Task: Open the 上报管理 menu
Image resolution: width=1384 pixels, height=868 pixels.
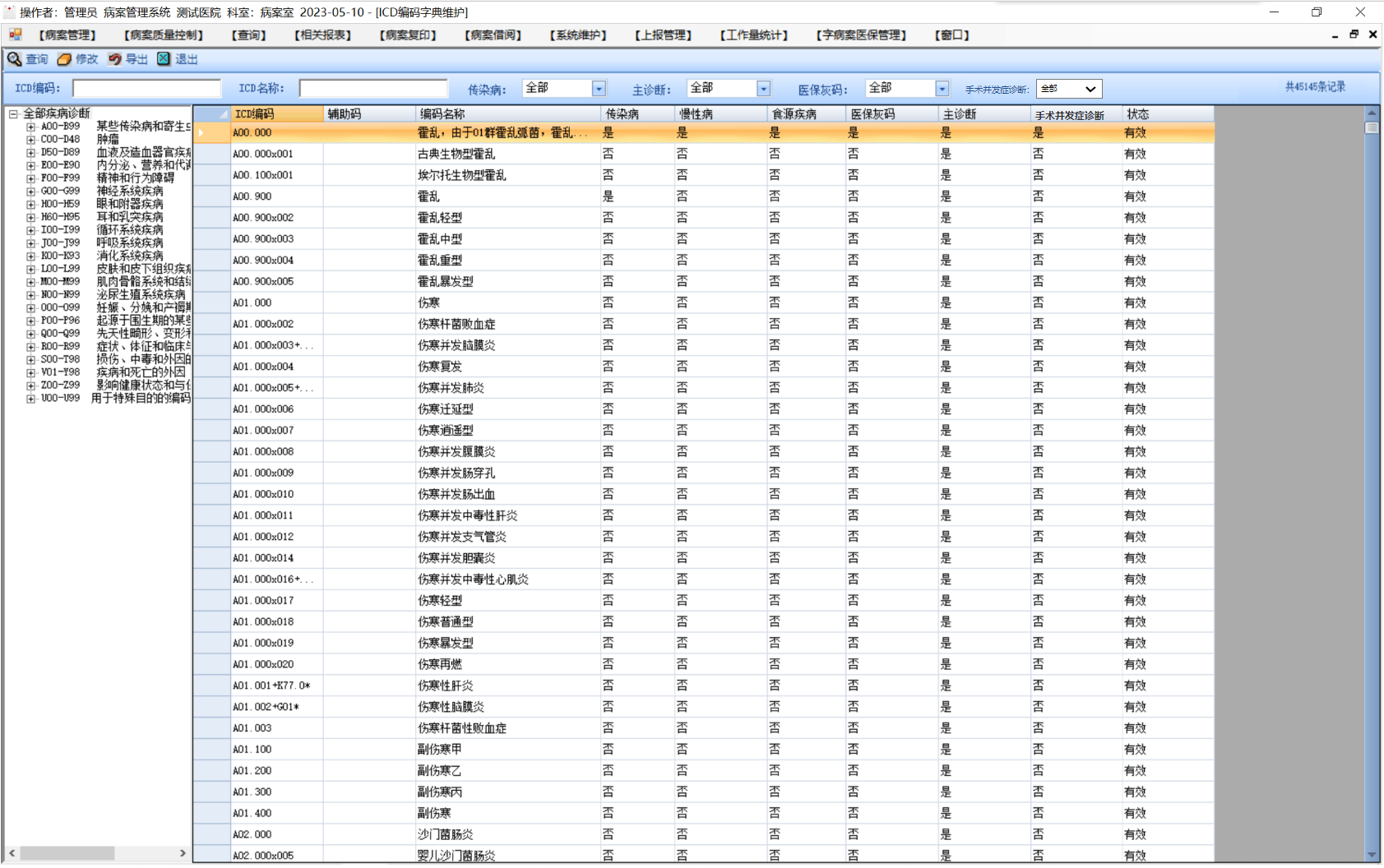Action: 664,35
